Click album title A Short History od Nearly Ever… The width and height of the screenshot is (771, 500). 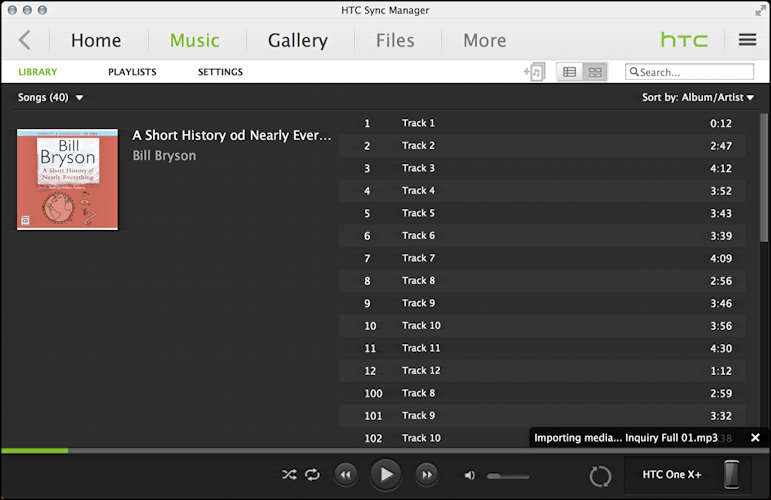pyautogui.click(x=232, y=135)
